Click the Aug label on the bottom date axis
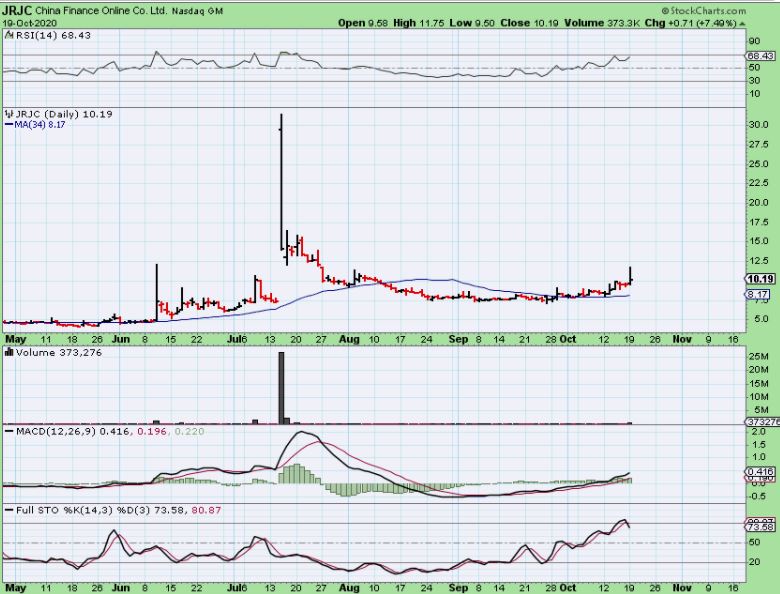Screen dimensions: 780x594 tap(349, 588)
